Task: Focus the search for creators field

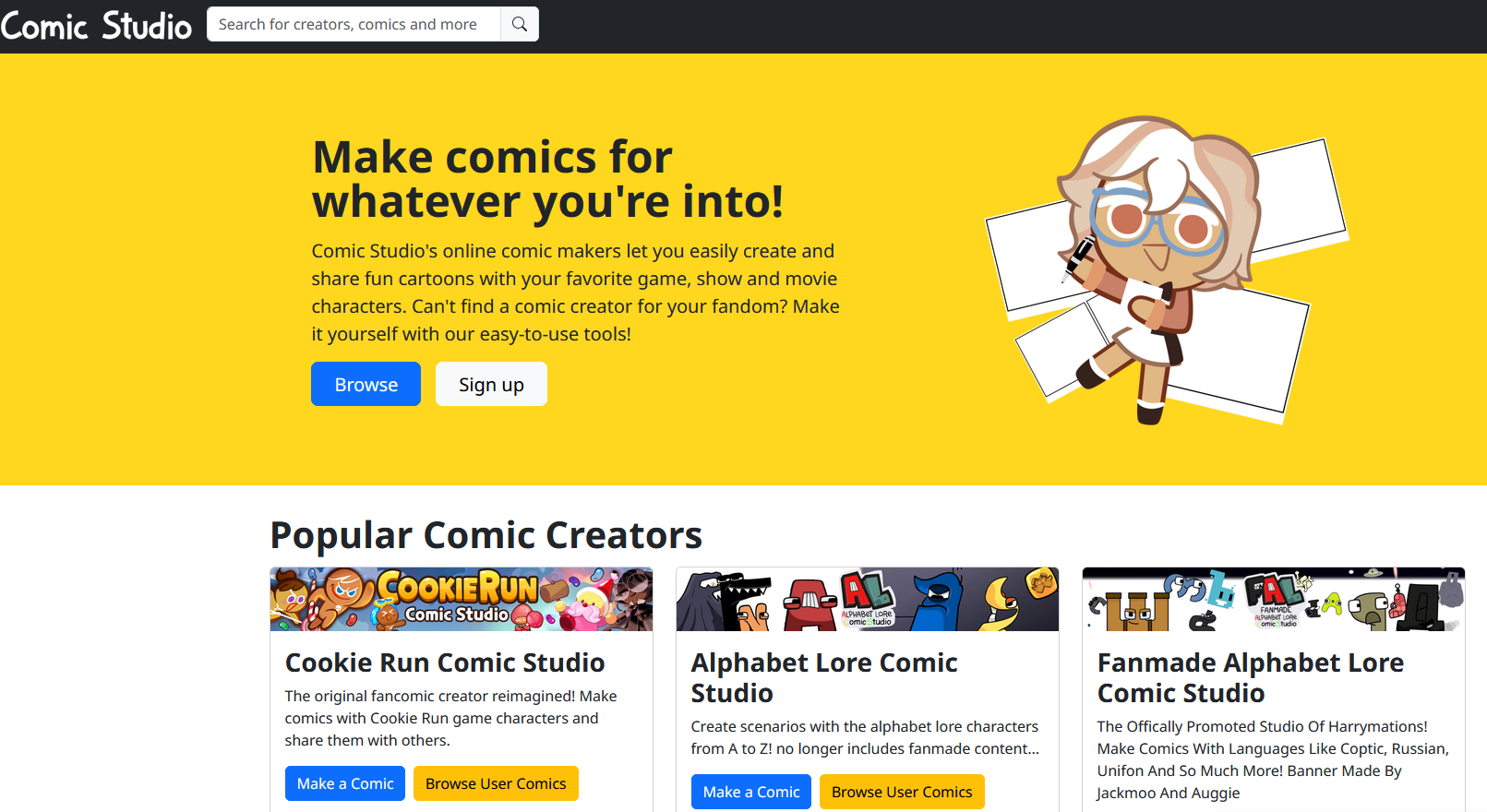Action: pyautogui.click(x=354, y=24)
